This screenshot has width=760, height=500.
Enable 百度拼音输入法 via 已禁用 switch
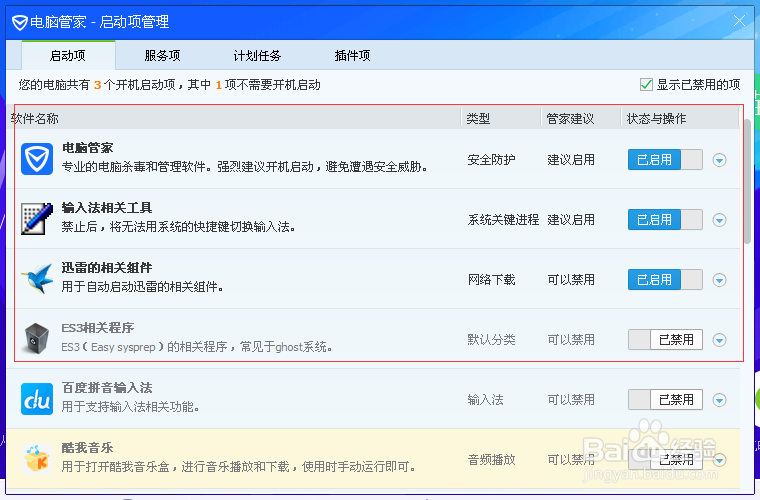coord(665,400)
